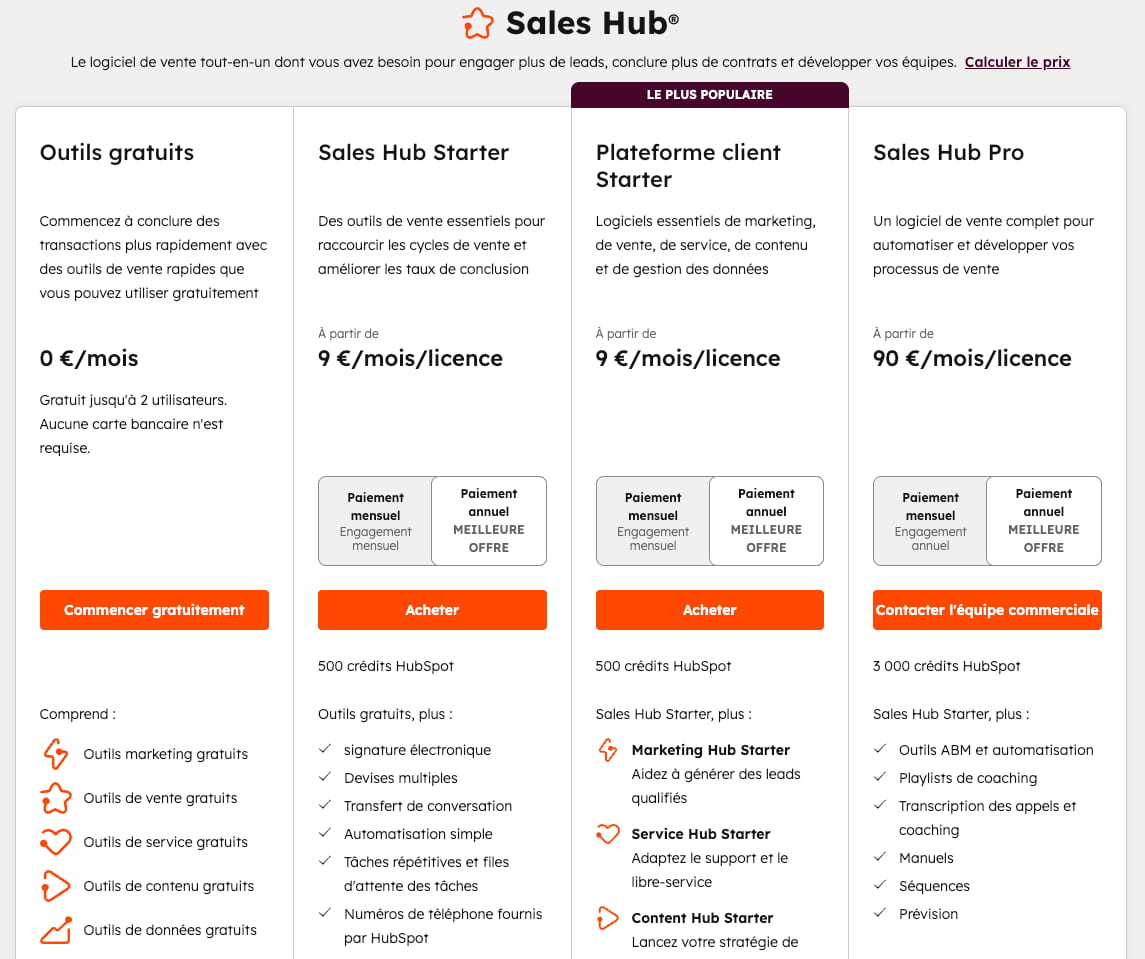Click the Outils de données gratuits chart icon
The height and width of the screenshot is (959, 1145).
[56, 929]
